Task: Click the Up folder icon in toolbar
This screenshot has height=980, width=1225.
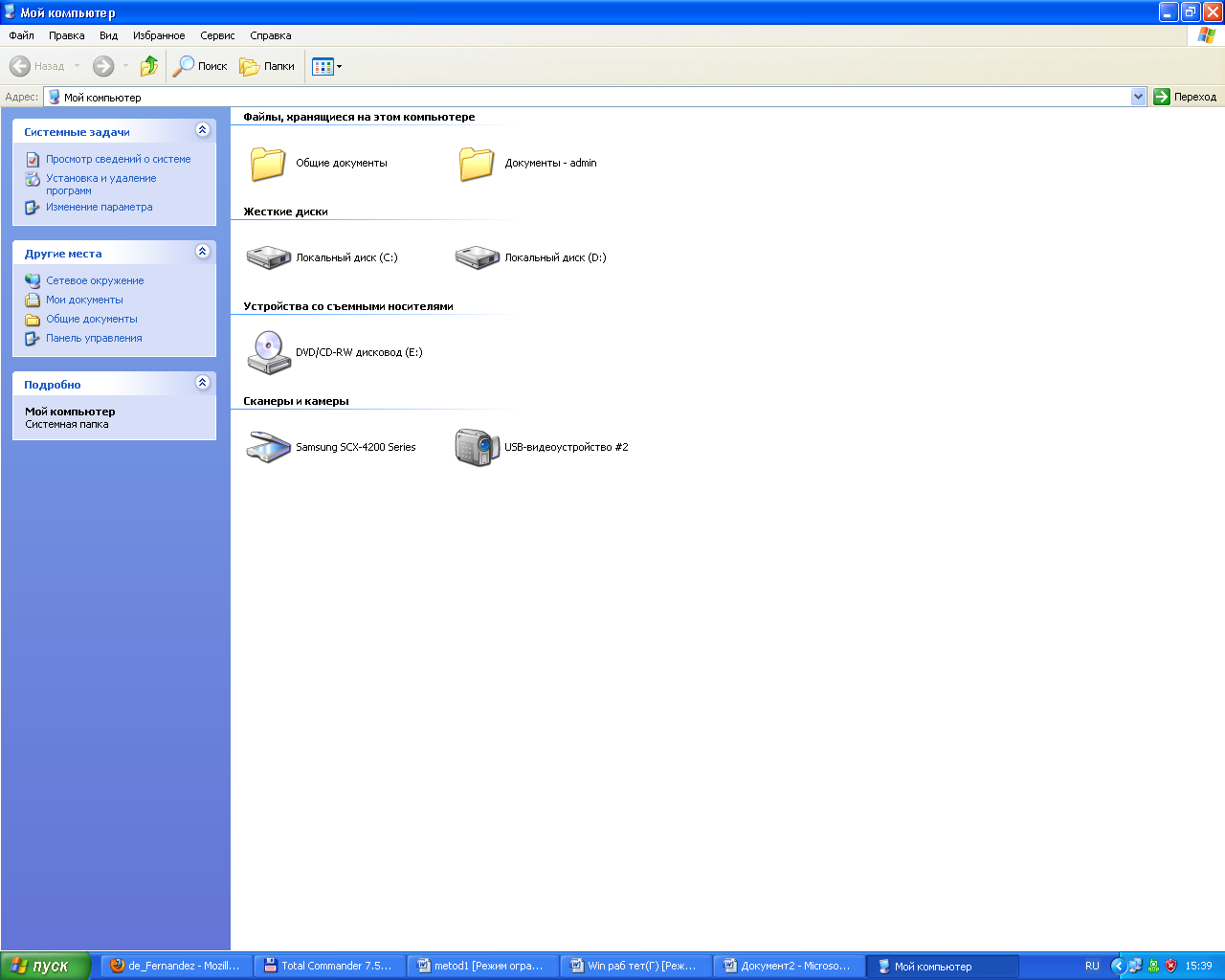Action: pyautogui.click(x=149, y=66)
